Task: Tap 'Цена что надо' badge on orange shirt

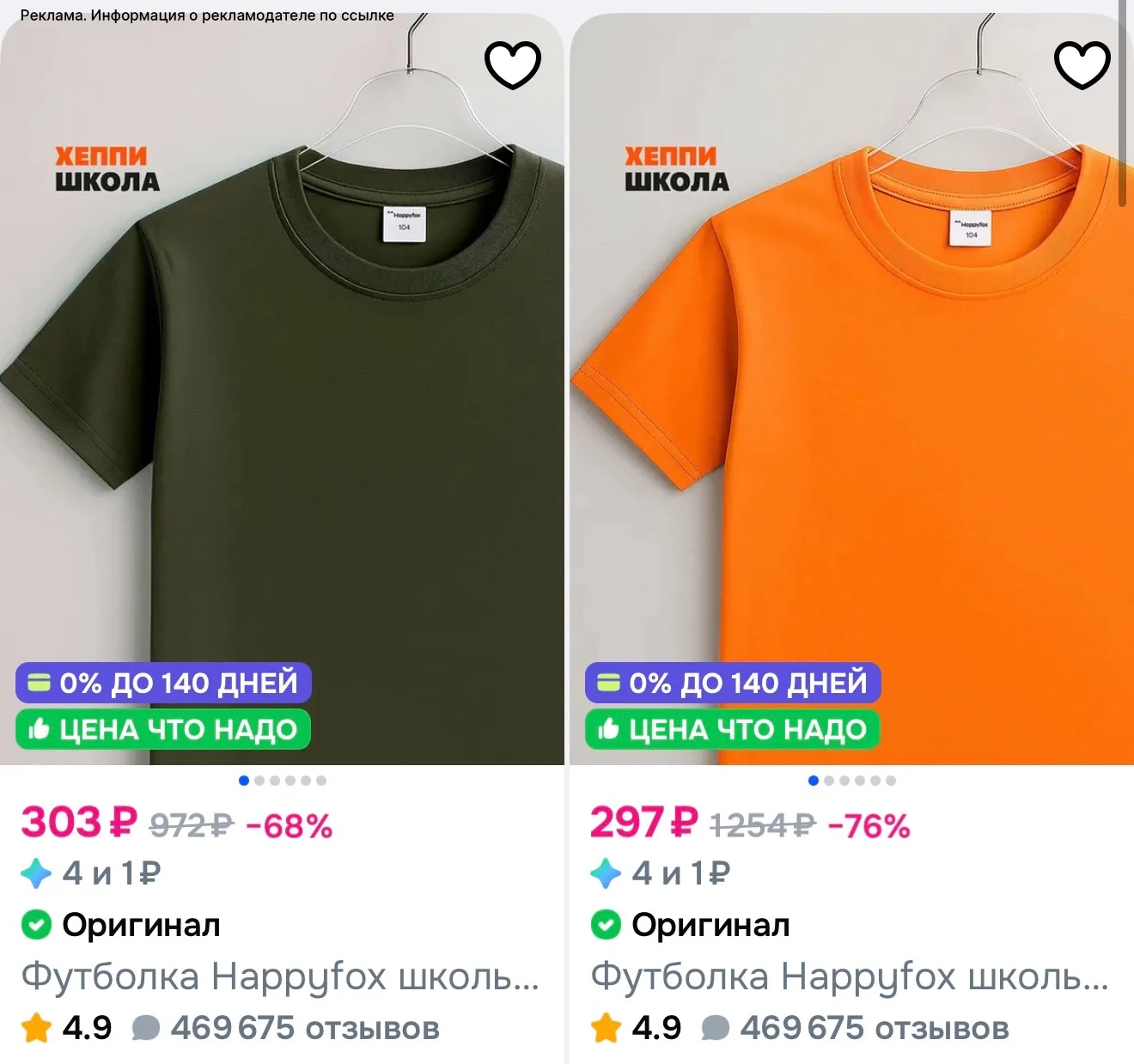Action: tap(732, 729)
